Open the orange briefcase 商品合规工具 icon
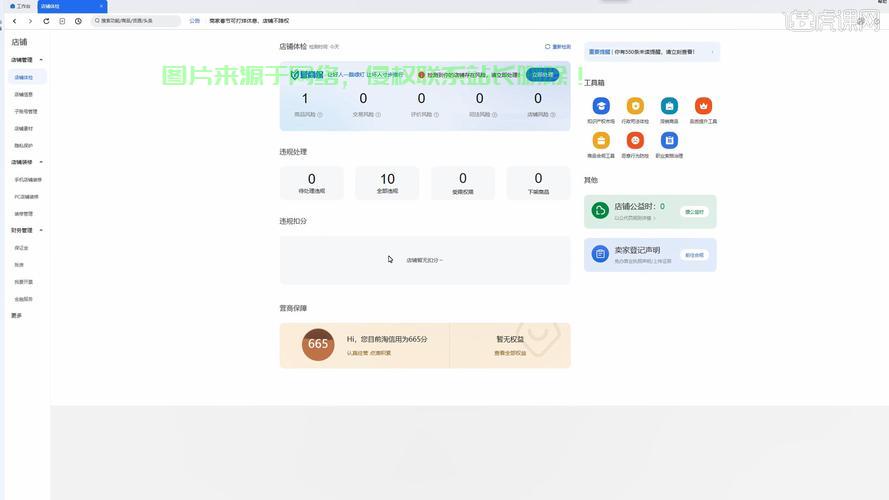This screenshot has width=889, height=500. coord(601,140)
